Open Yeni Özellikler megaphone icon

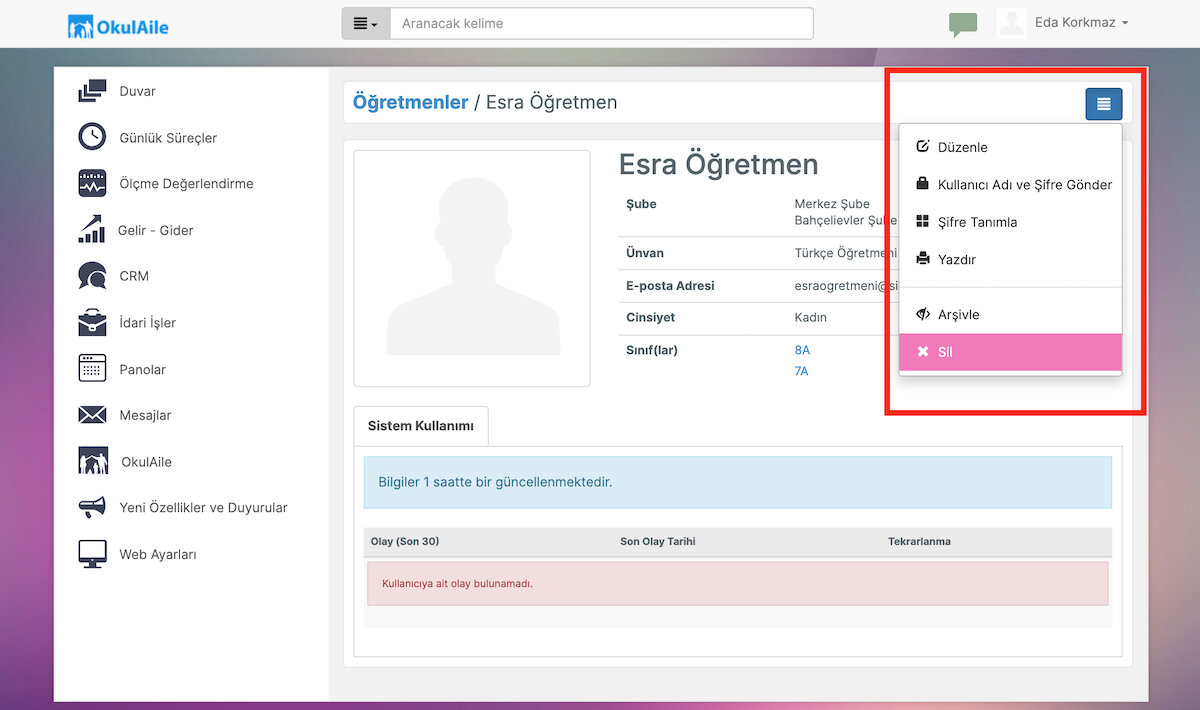click(92, 507)
